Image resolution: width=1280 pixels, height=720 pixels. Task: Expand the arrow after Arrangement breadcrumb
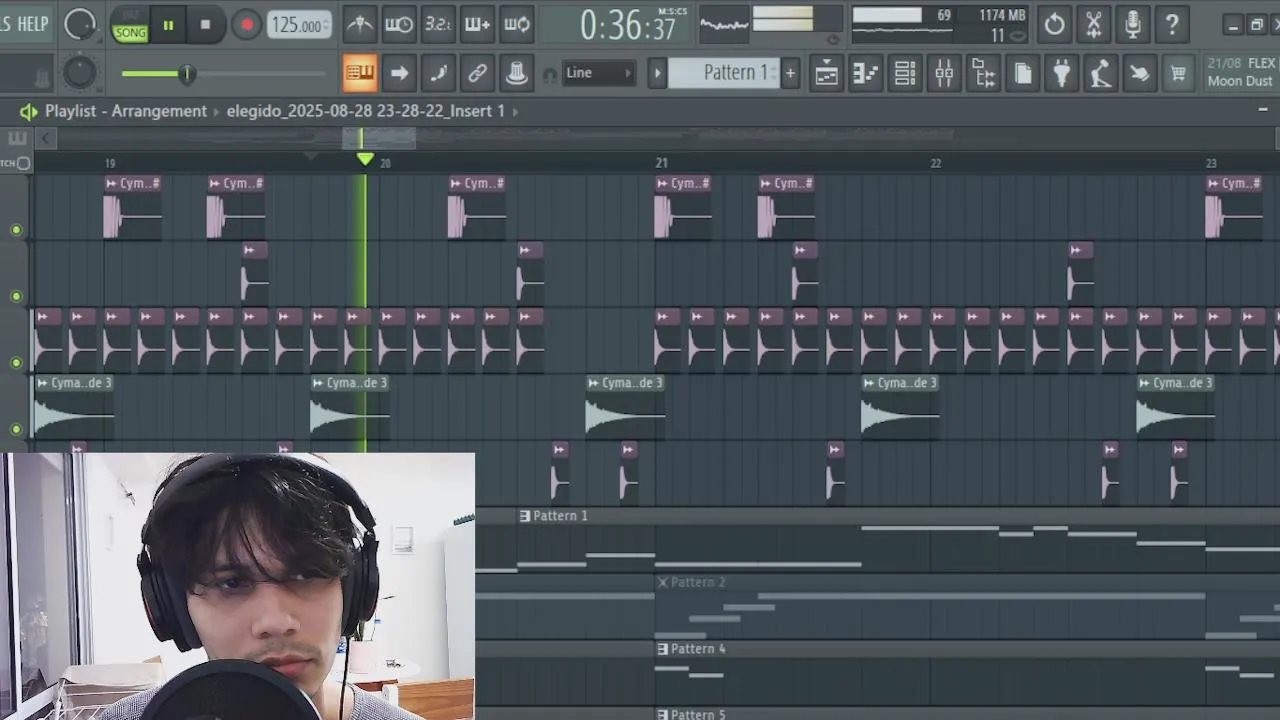216,111
